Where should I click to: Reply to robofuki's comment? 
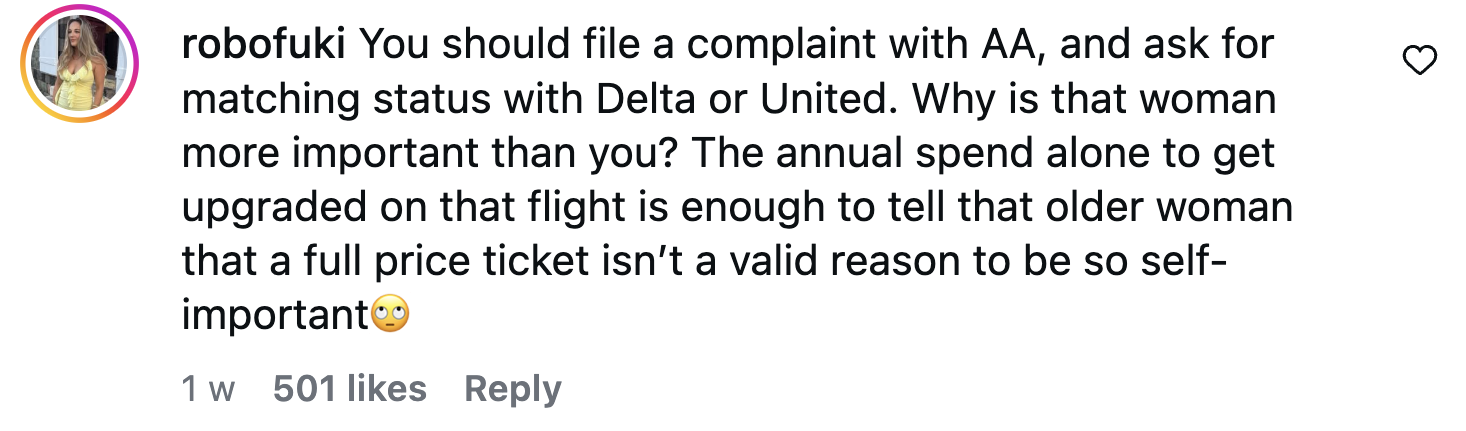tap(512, 388)
